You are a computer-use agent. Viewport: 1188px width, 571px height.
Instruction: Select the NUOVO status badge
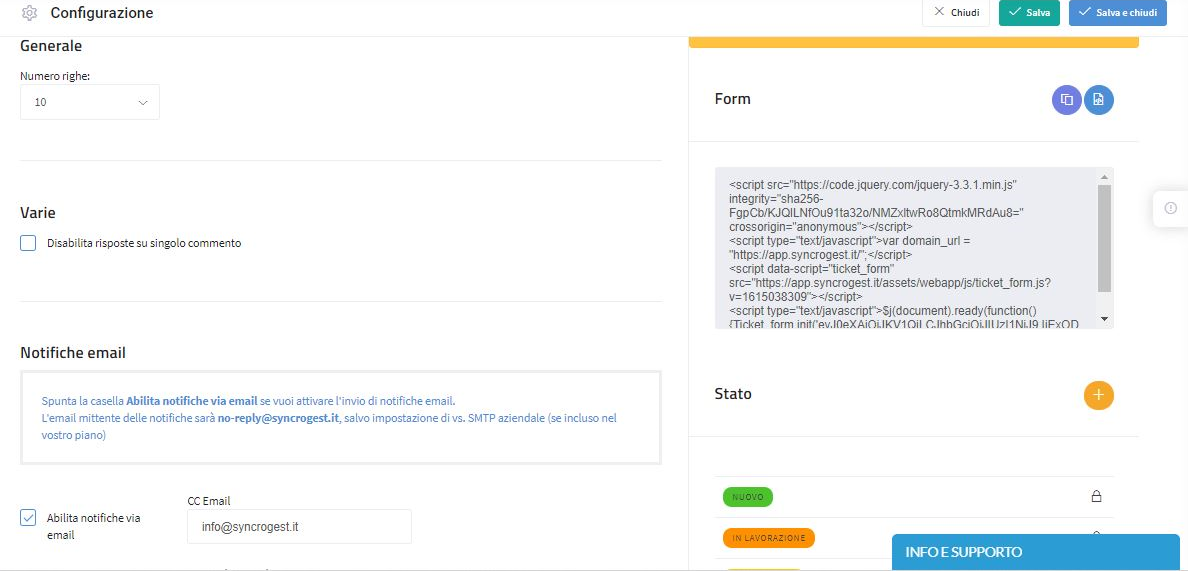point(748,497)
